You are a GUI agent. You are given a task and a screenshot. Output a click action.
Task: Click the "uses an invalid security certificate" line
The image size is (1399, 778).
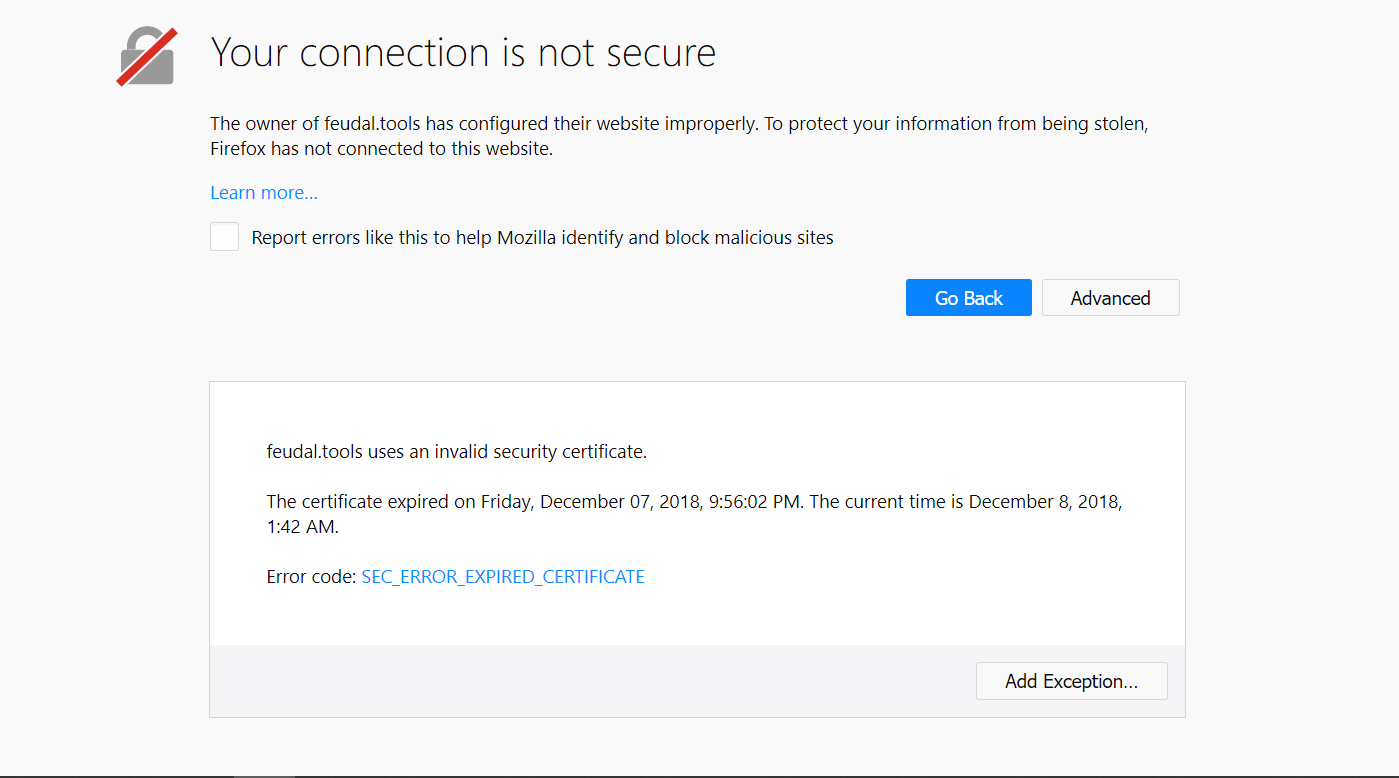(x=507, y=452)
